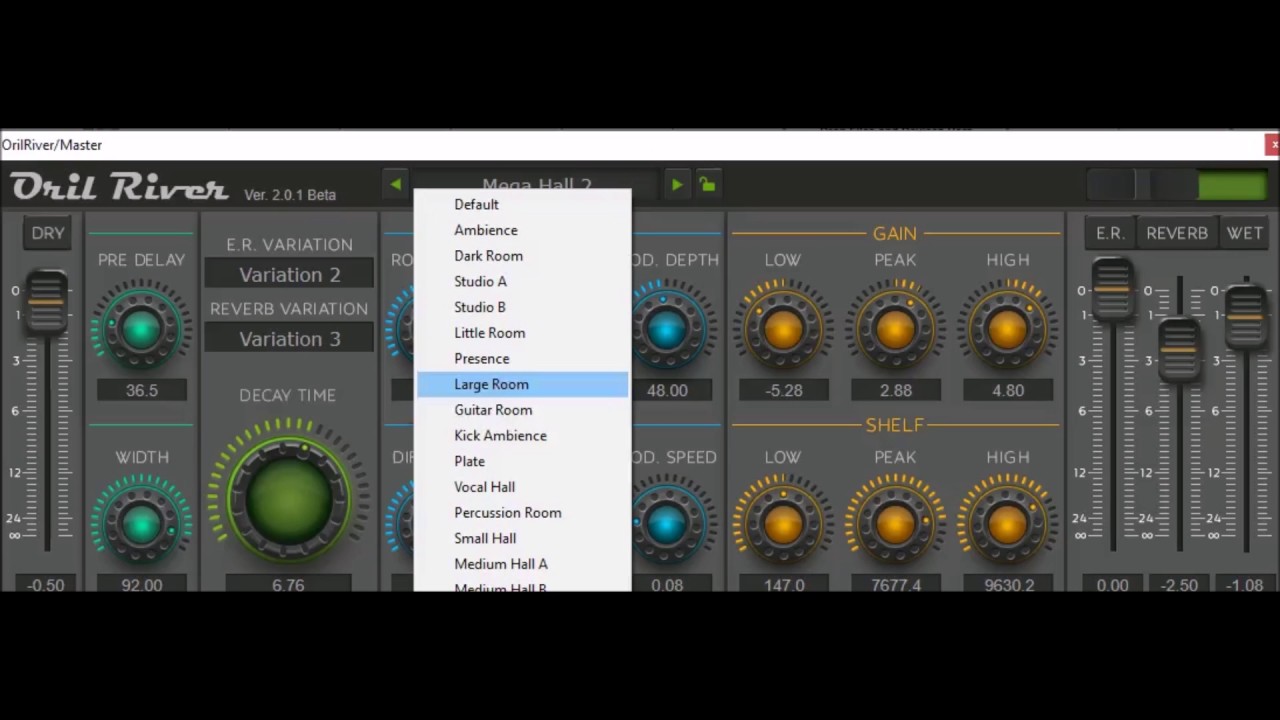
Task: Pick Percussion Room from the list
Action: [523, 513]
